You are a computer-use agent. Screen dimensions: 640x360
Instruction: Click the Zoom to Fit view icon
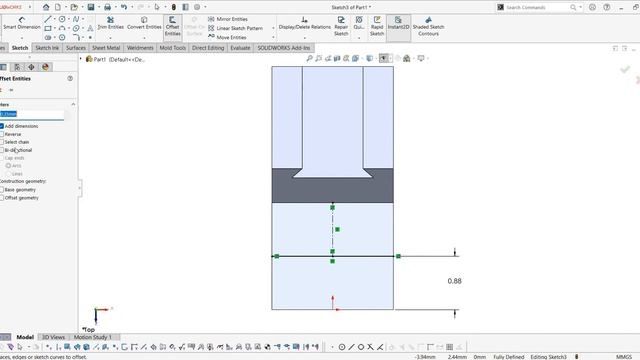click(309, 58)
